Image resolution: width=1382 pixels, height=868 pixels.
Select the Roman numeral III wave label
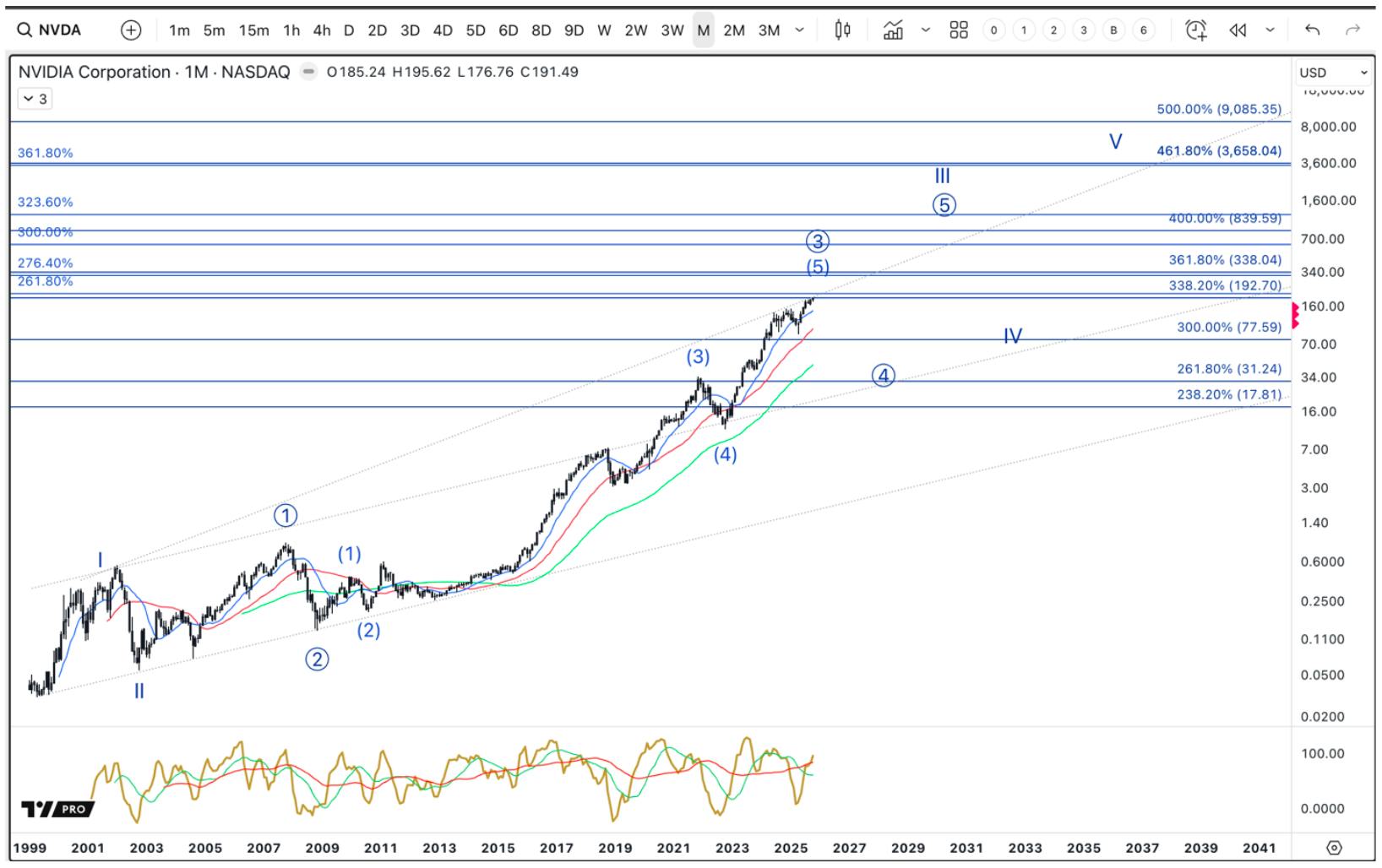tap(942, 176)
